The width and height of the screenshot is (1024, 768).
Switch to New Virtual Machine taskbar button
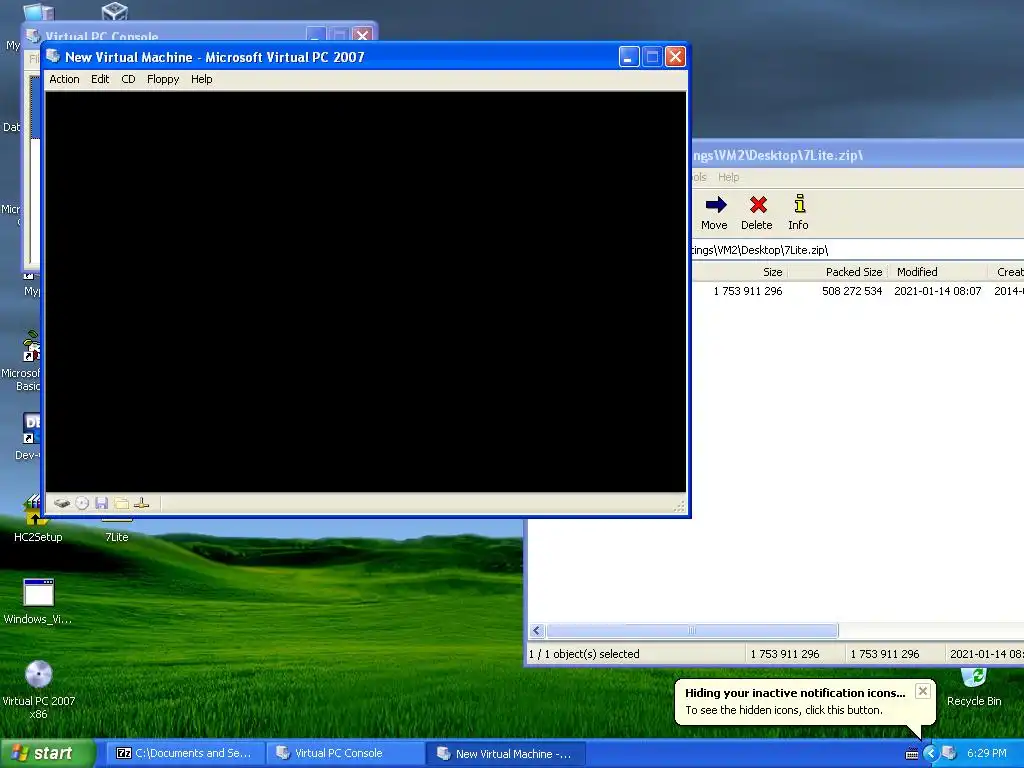pyautogui.click(x=505, y=754)
